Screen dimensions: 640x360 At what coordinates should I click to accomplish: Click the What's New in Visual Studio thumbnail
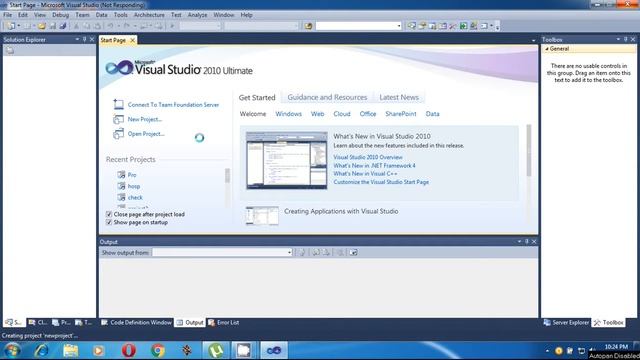pyautogui.click(x=287, y=160)
